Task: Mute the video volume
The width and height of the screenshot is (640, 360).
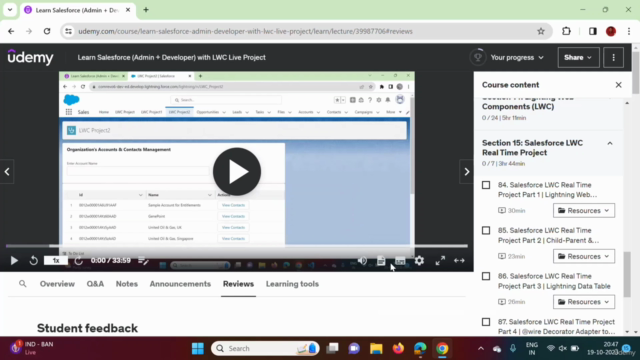Action: (x=362, y=260)
